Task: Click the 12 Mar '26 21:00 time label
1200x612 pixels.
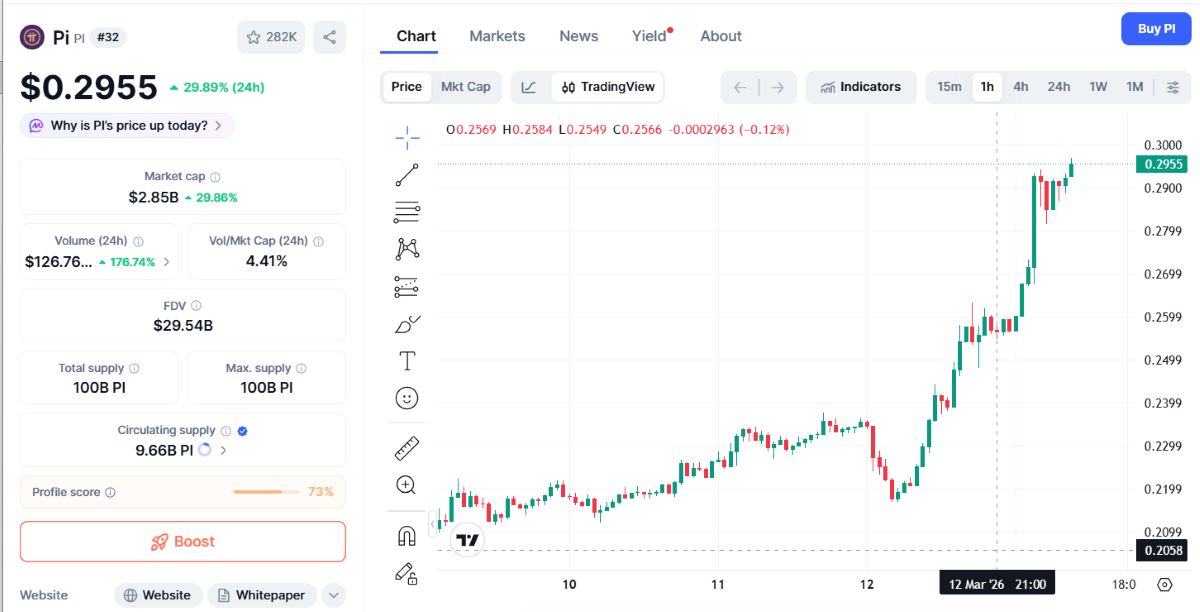Action: (x=998, y=584)
